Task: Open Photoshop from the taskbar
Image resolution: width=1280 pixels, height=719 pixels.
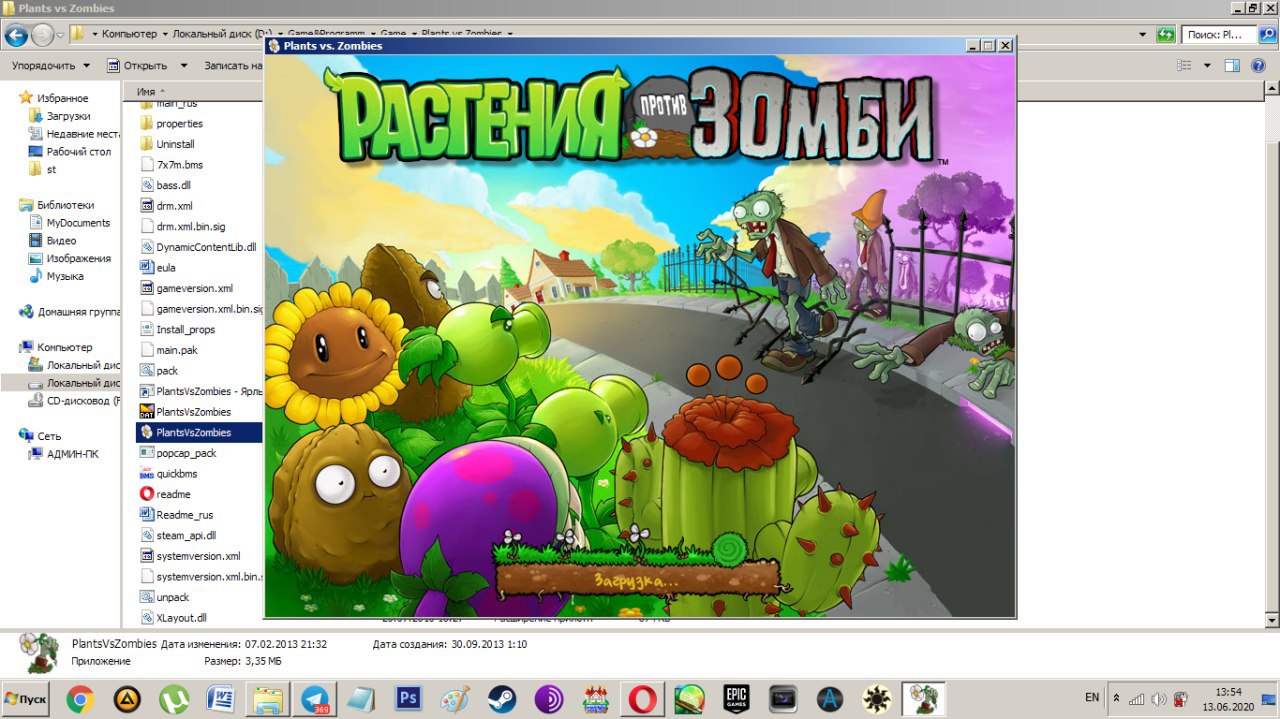Action: coord(408,698)
